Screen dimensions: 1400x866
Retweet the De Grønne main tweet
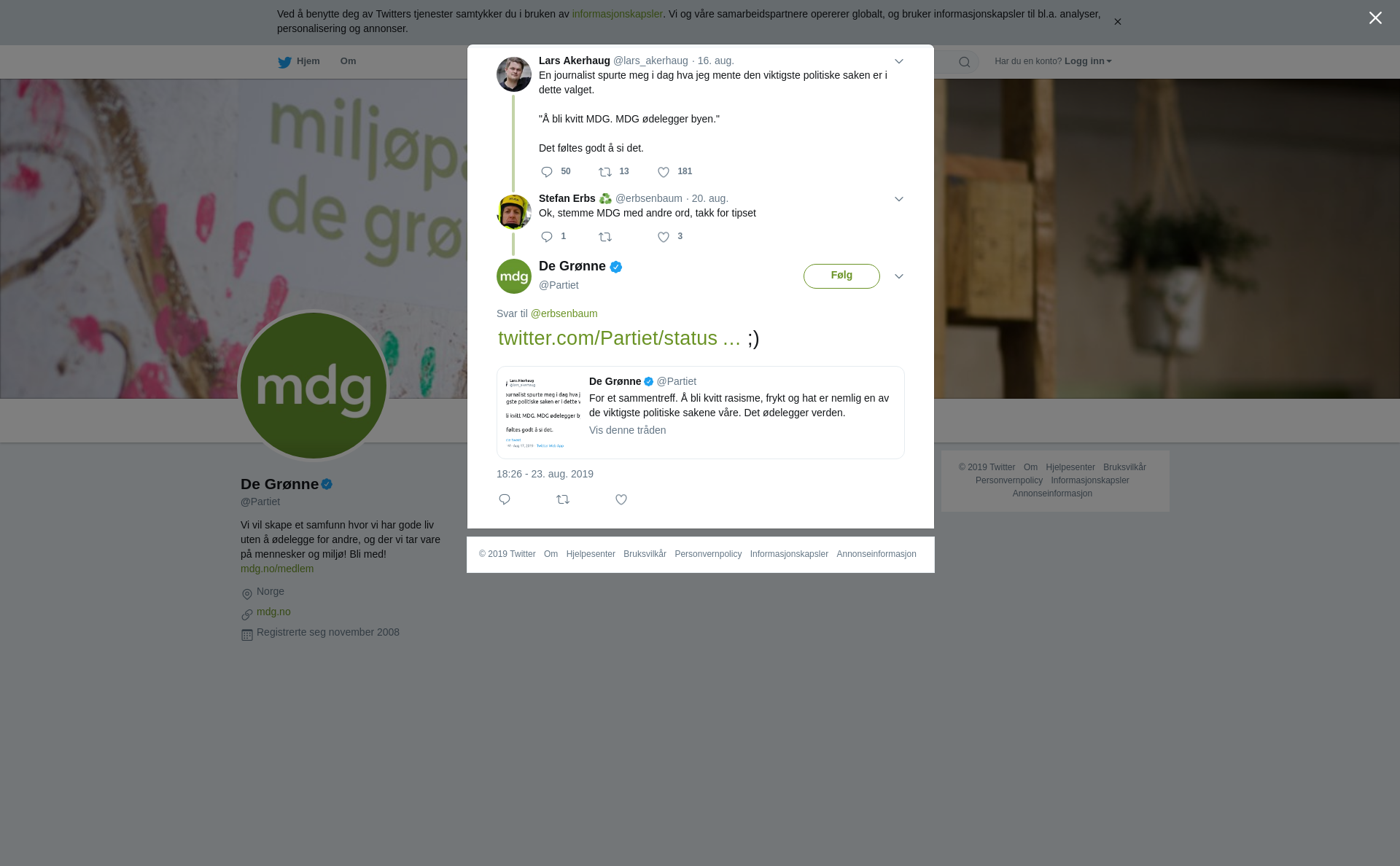tap(563, 499)
